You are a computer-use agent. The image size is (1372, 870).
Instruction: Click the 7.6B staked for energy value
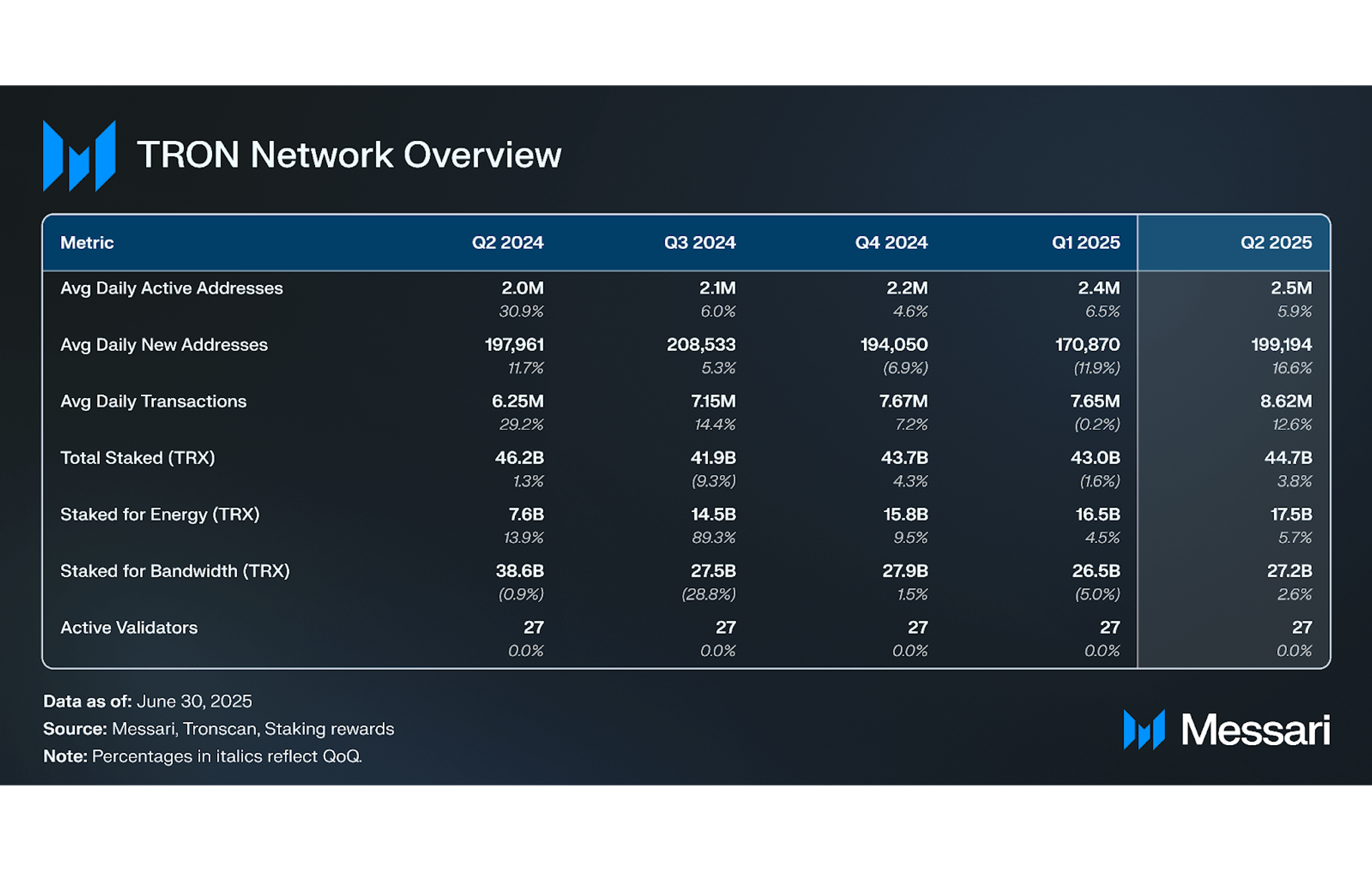(526, 515)
